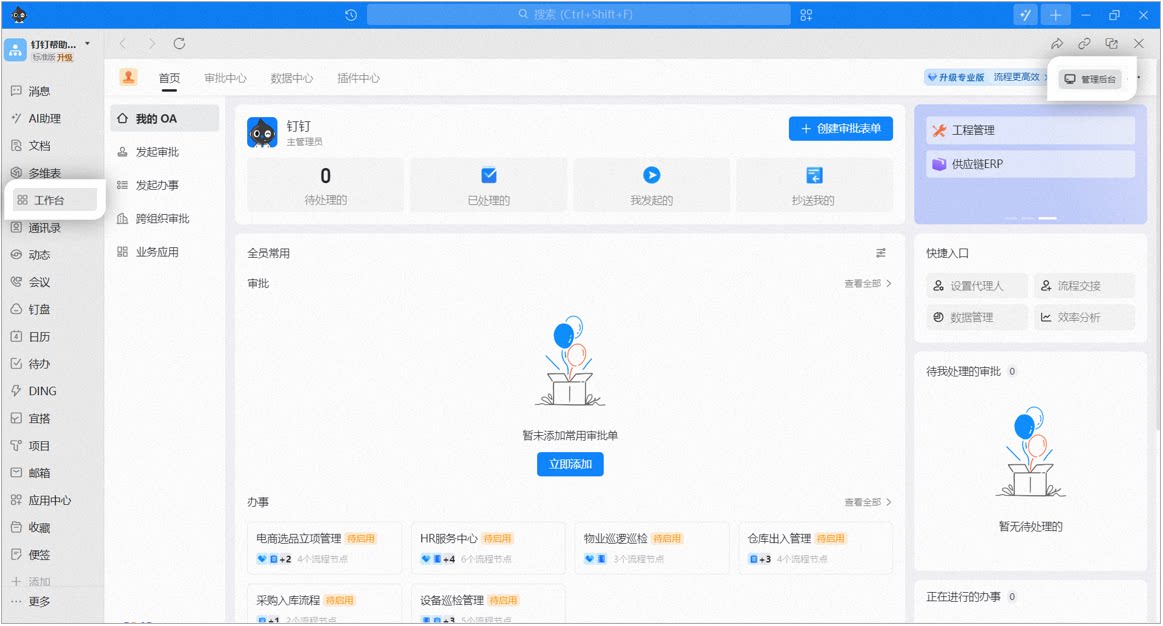The height and width of the screenshot is (626, 1163).
Task: Click share arrow icon at top right
Action: click(x=1057, y=44)
